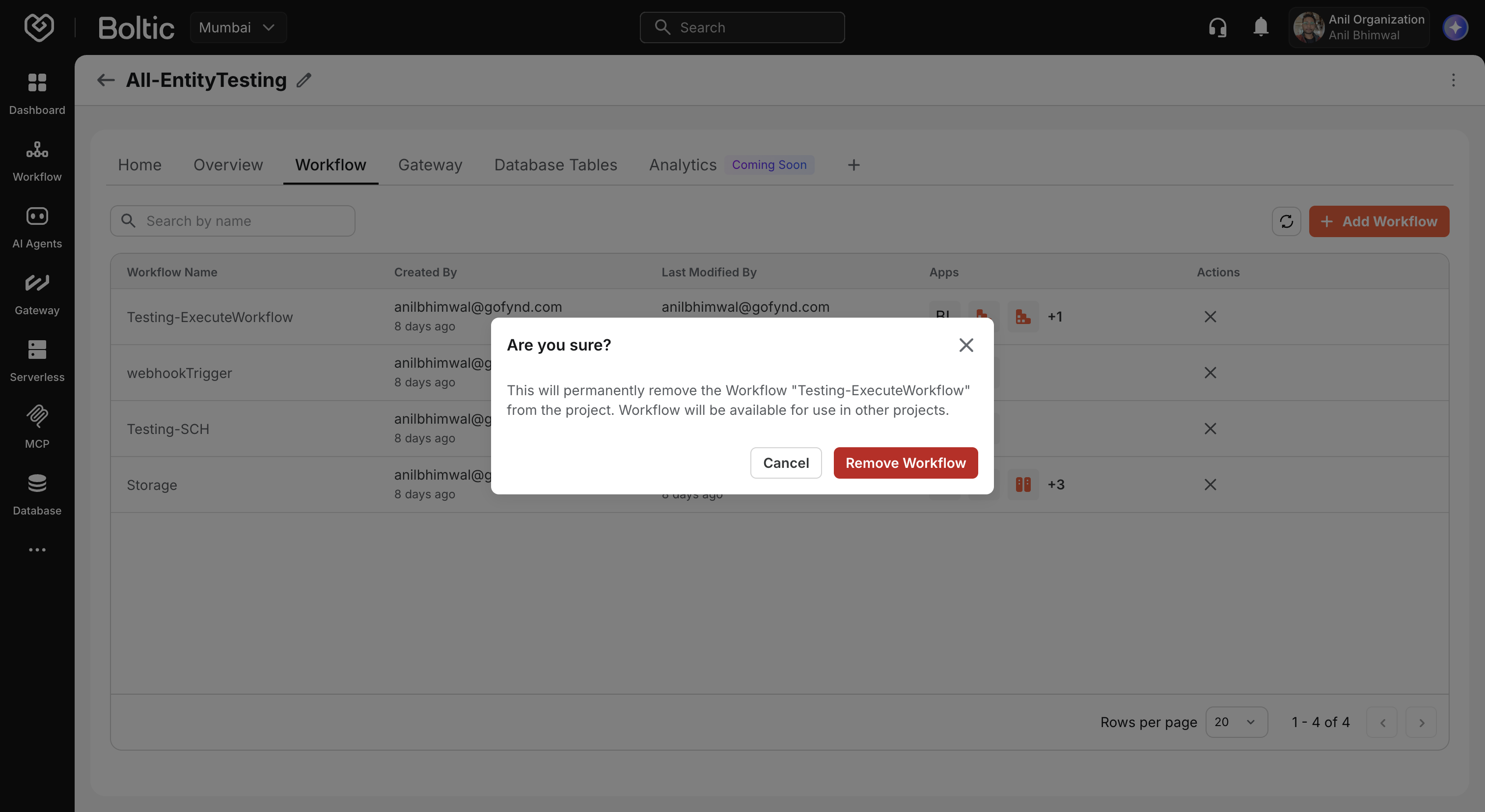Open the notifications bell

tap(1261, 27)
